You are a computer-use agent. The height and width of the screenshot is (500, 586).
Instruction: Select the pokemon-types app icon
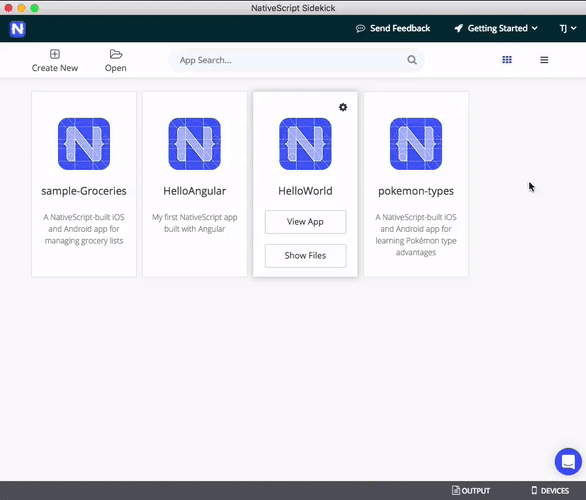(416, 144)
